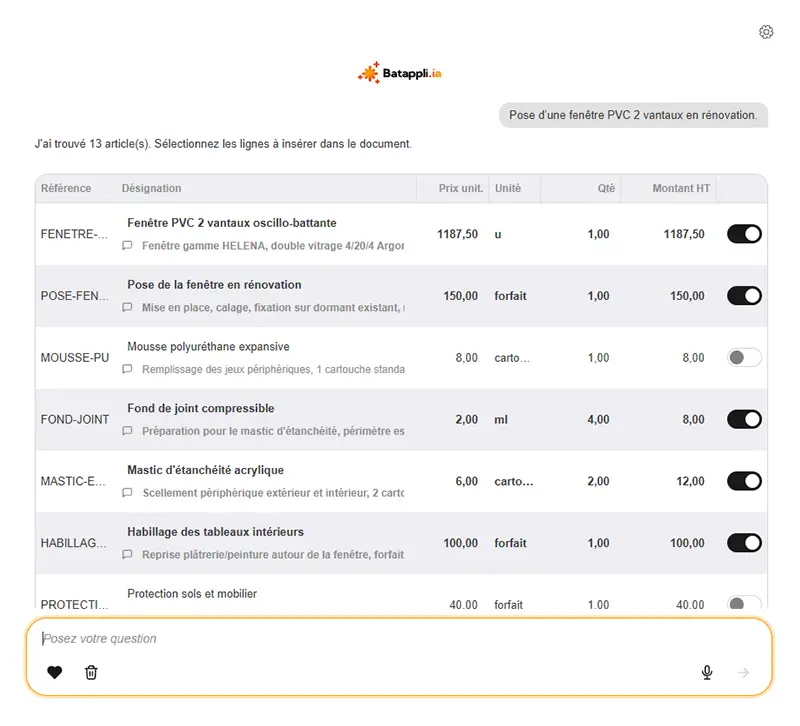Image resolution: width=800 pixels, height=726 pixels.
Task: Click the heart favorite icon
Action: [55, 672]
